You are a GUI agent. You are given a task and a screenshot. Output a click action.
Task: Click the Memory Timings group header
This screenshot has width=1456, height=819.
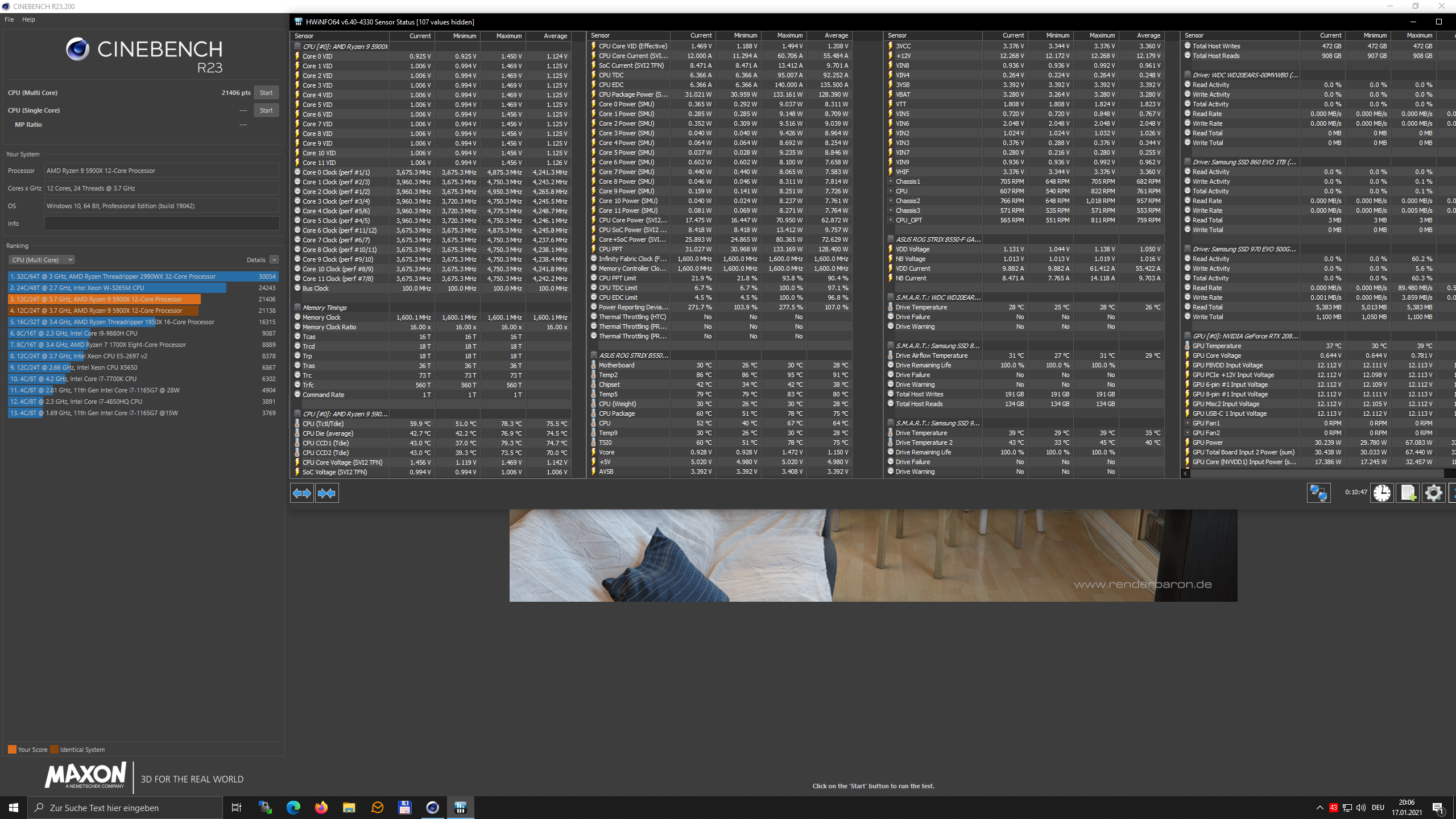click(x=325, y=308)
